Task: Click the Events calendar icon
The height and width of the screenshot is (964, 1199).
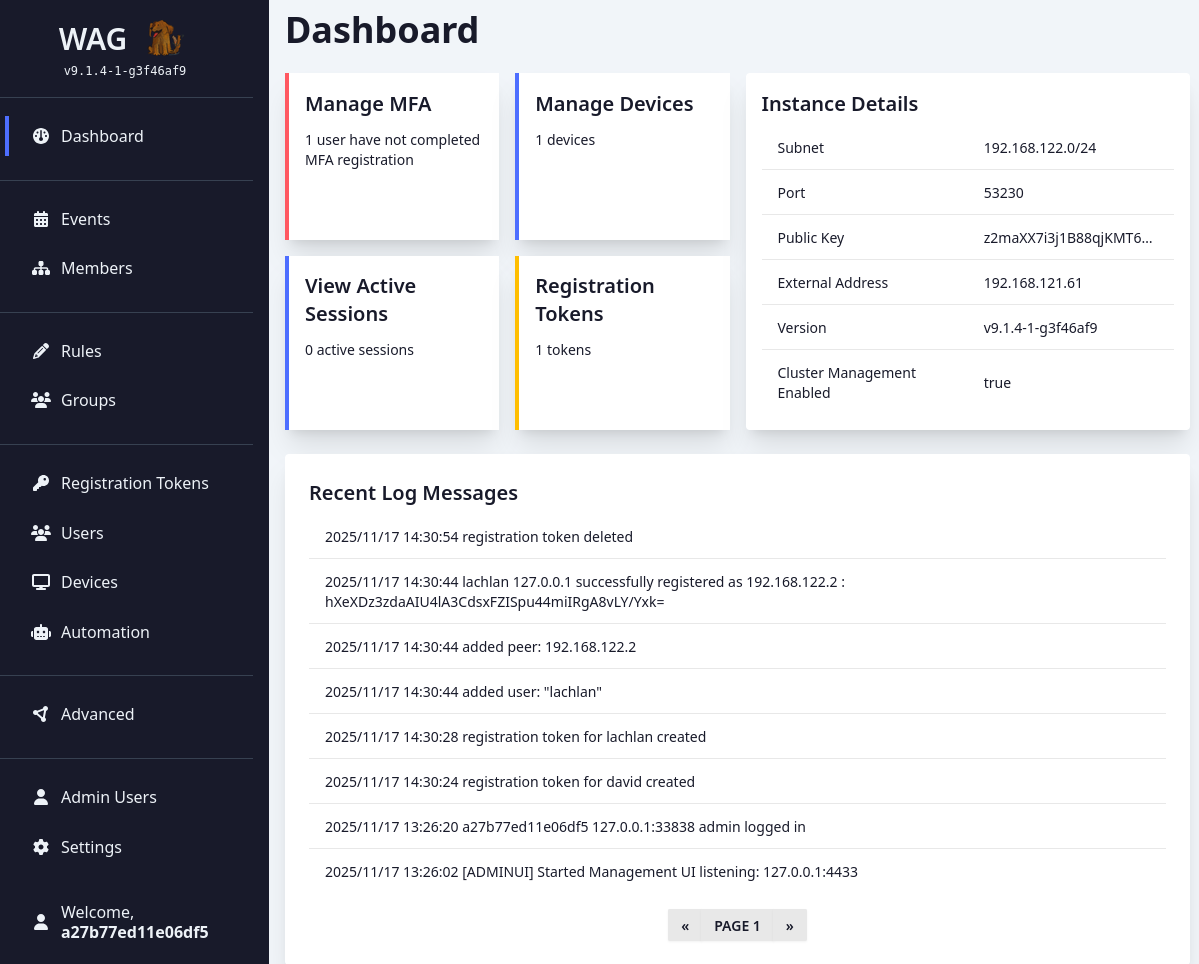Action: (x=41, y=219)
